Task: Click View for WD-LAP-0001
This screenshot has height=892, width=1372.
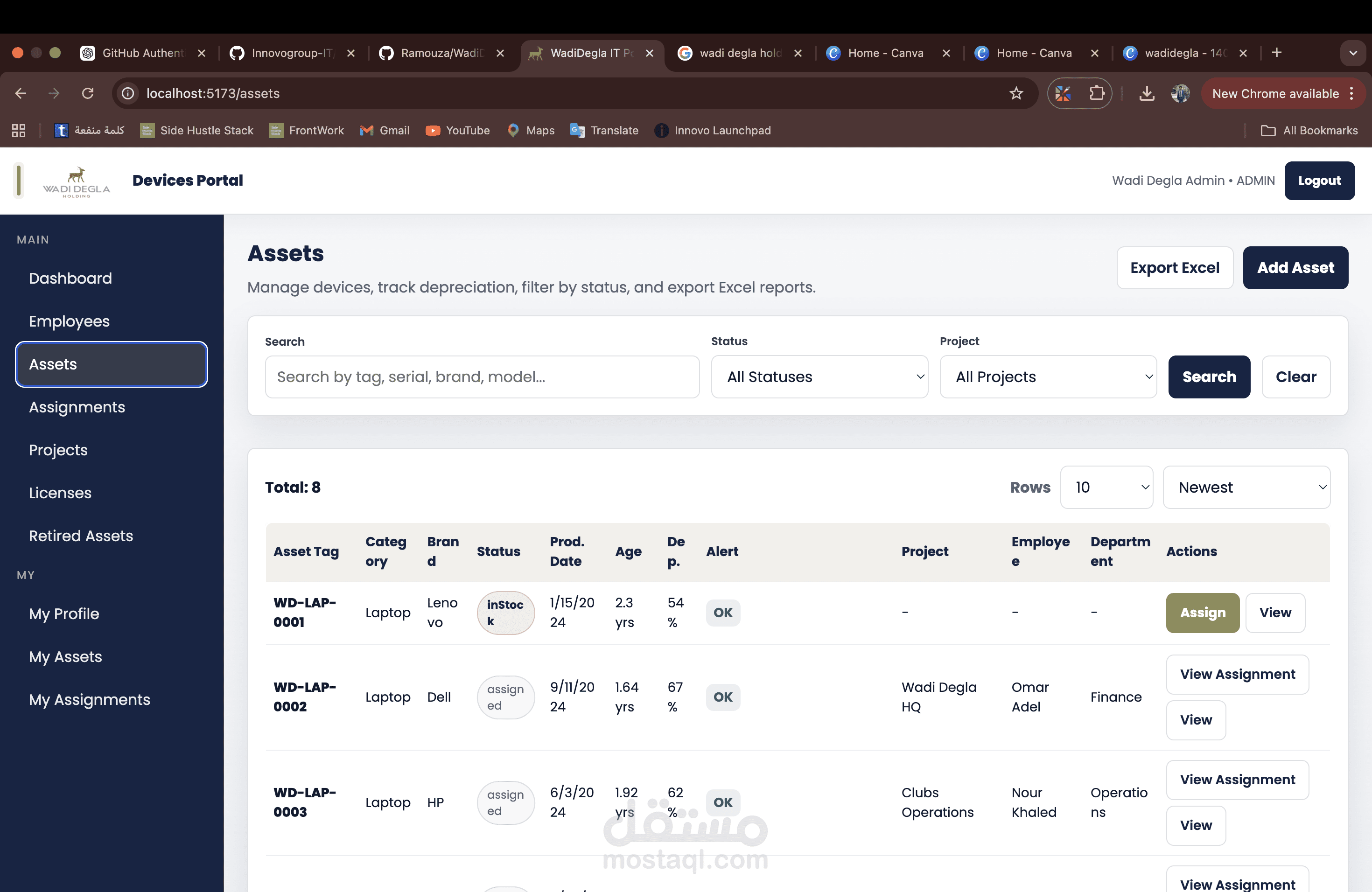Action: pos(1274,613)
